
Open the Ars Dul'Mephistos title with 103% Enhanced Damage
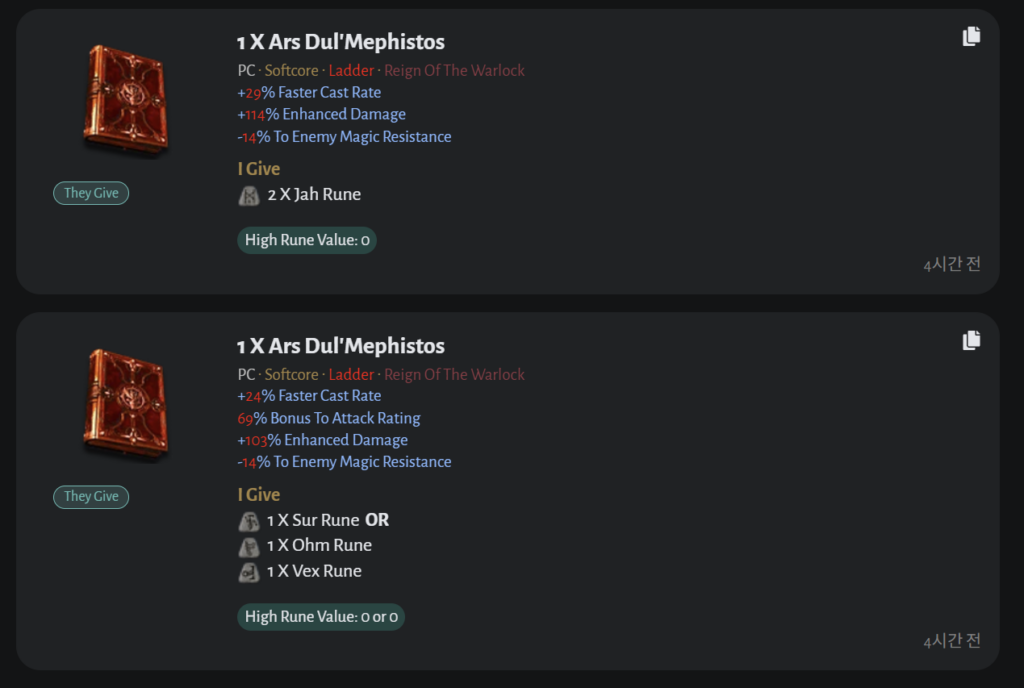(x=341, y=346)
